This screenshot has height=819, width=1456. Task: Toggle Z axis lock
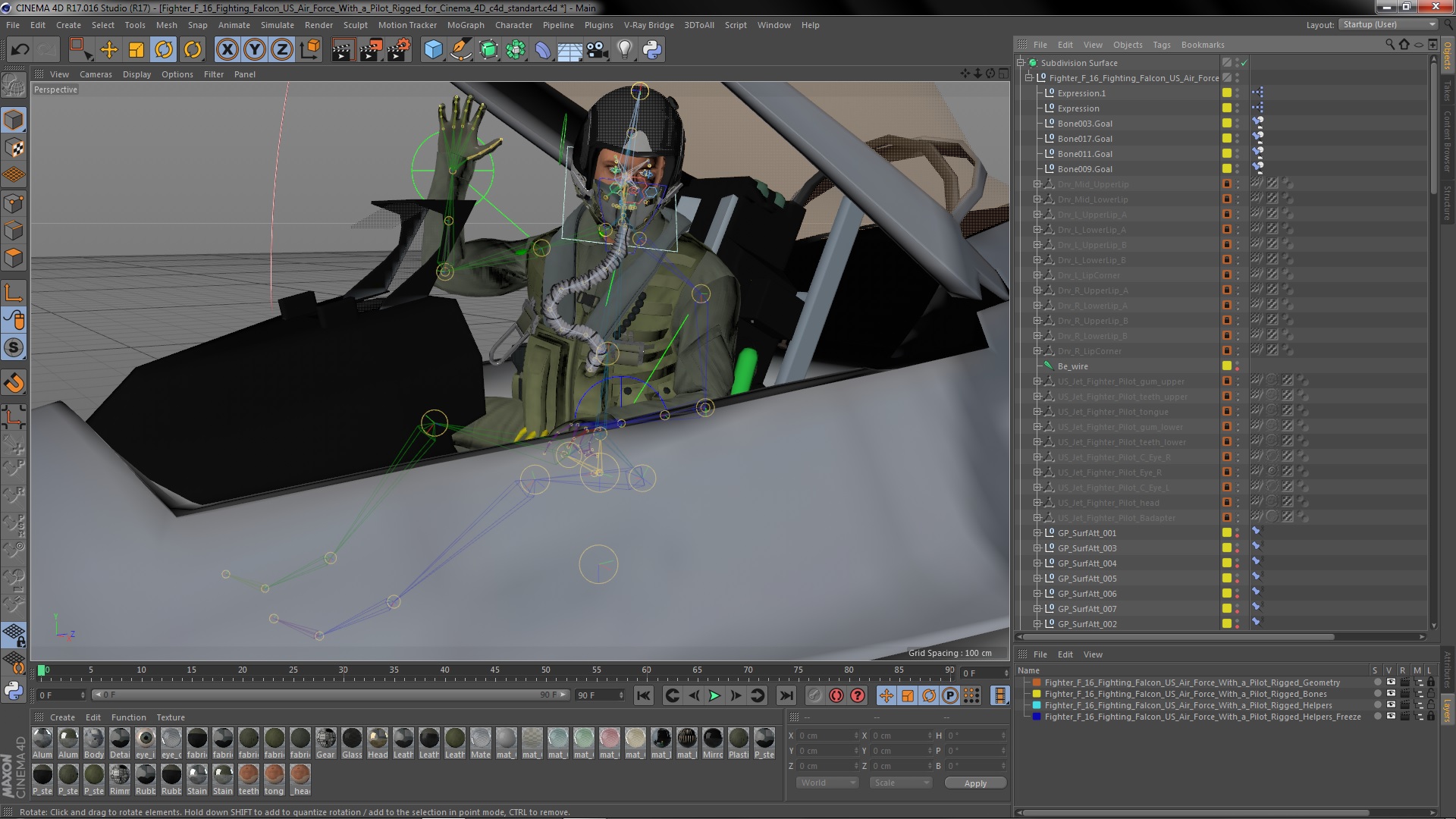coord(282,50)
